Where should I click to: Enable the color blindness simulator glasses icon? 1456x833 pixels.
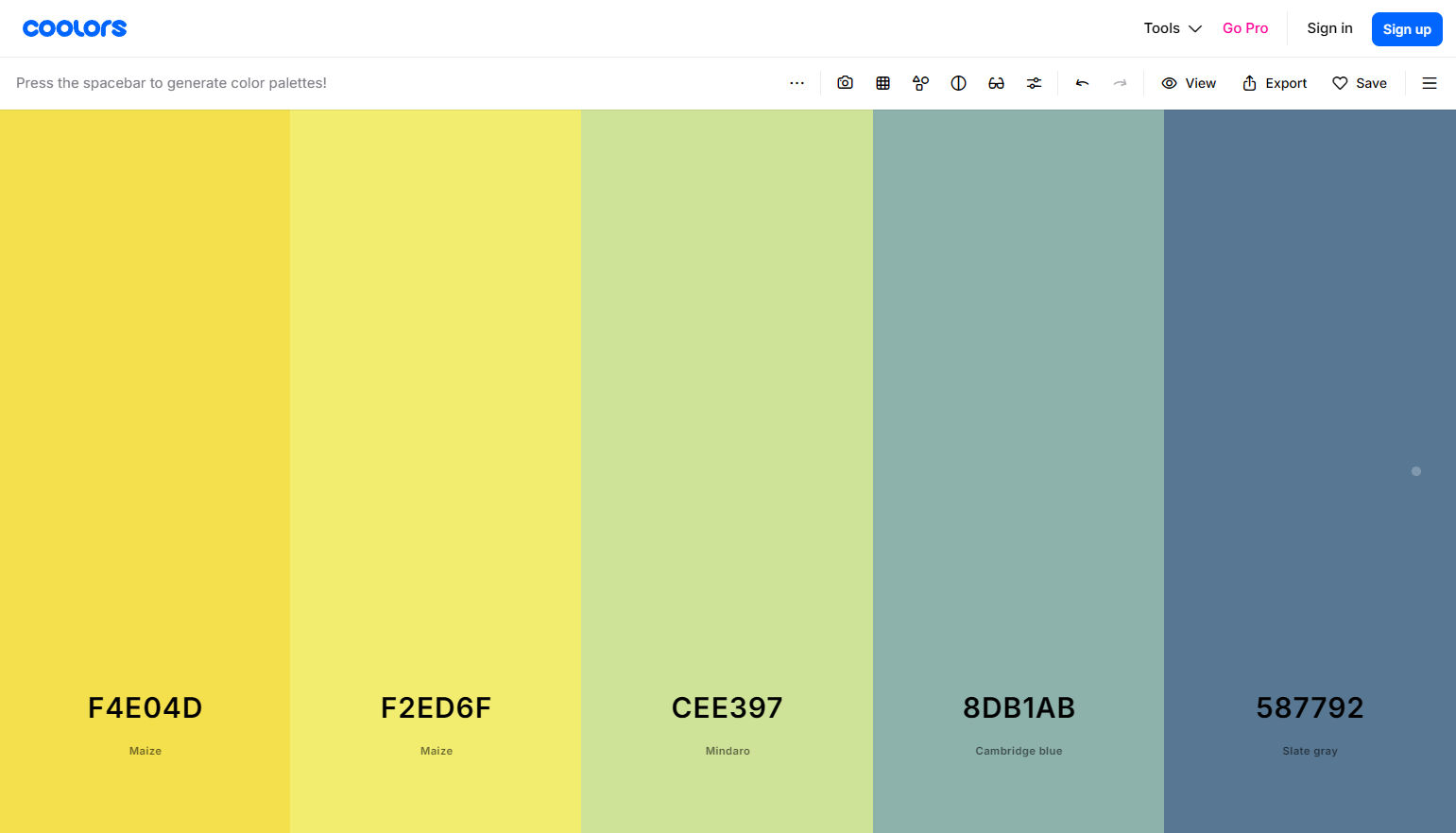[x=996, y=83]
